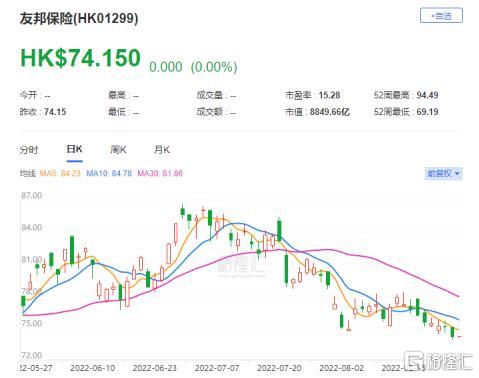Click the stock title 友邦保险(HK01299)
479x378 pixels.
click(79, 18)
